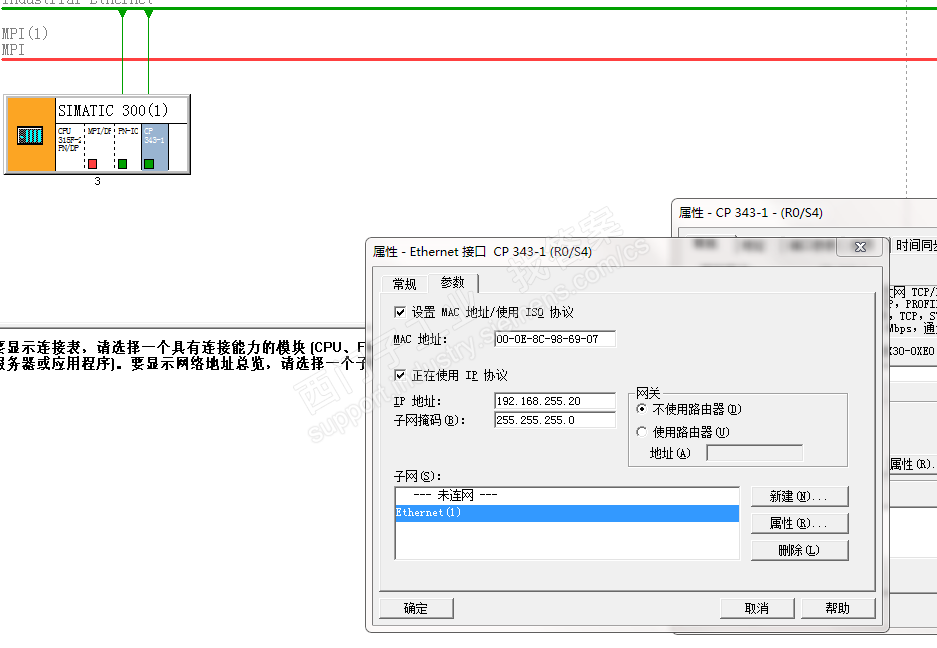This screenshot has width=937, height=648.
Task: Confirm with the 确定 button
Action: 416,609
